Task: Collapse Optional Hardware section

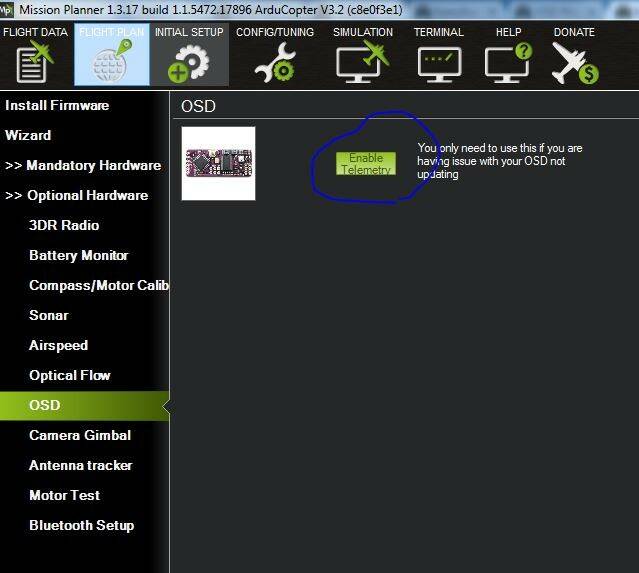Action: [77, 195]
